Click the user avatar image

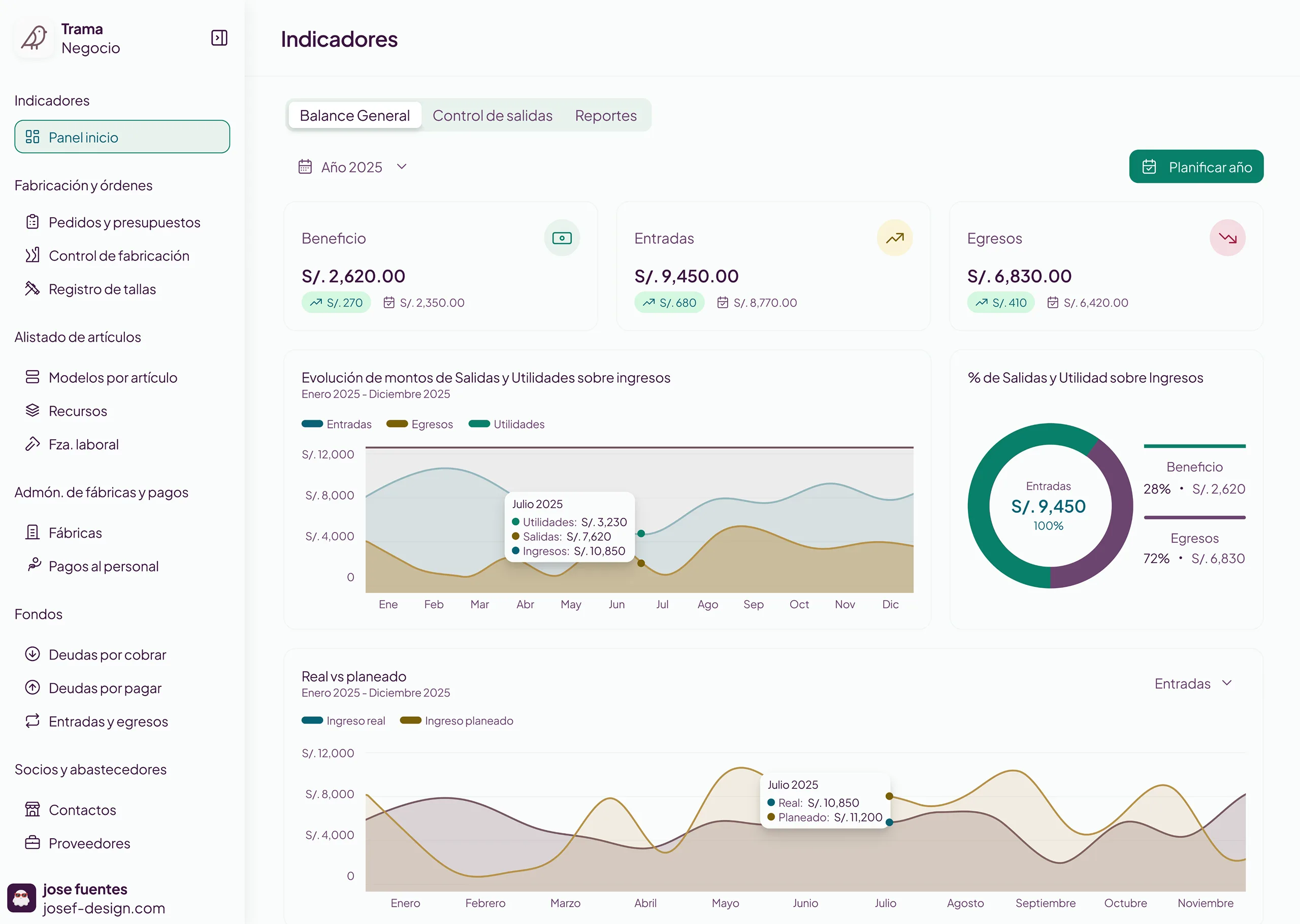[22, 898]
